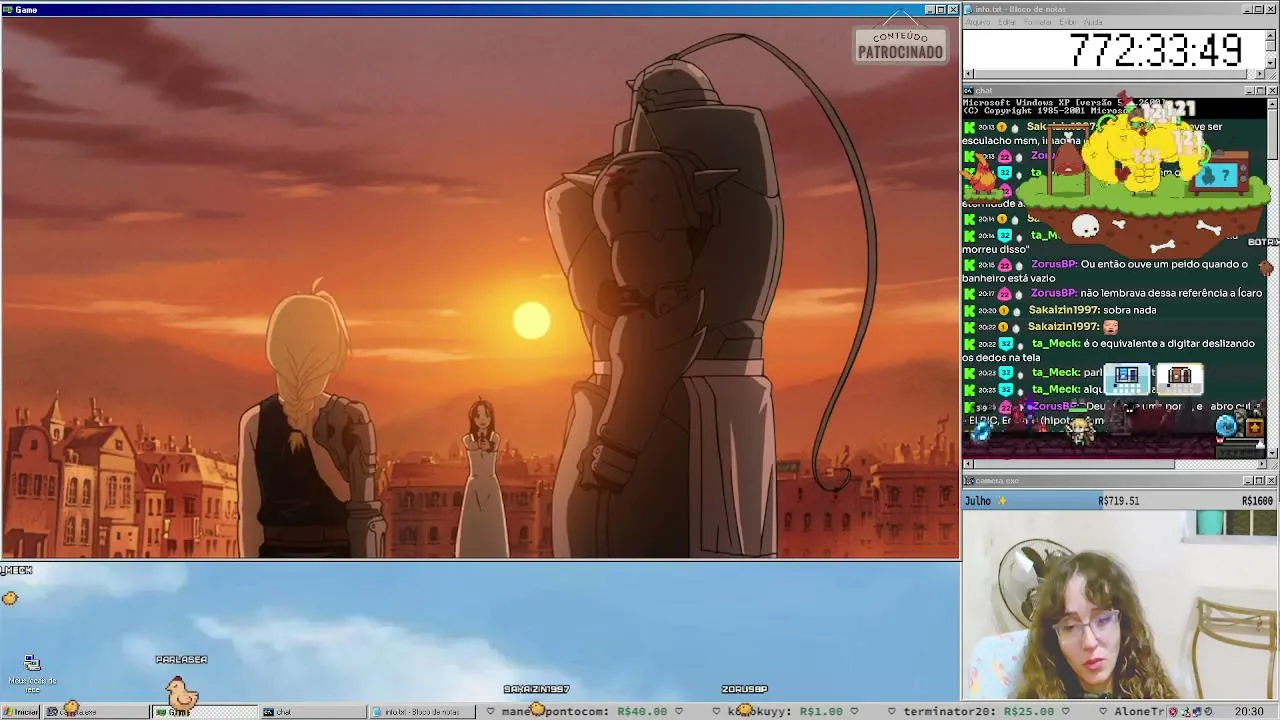Click the Notepad timer text 772:33:49
This screenshot has width=1280, height=720.
pyautogui.click(x=1155, y=49)
